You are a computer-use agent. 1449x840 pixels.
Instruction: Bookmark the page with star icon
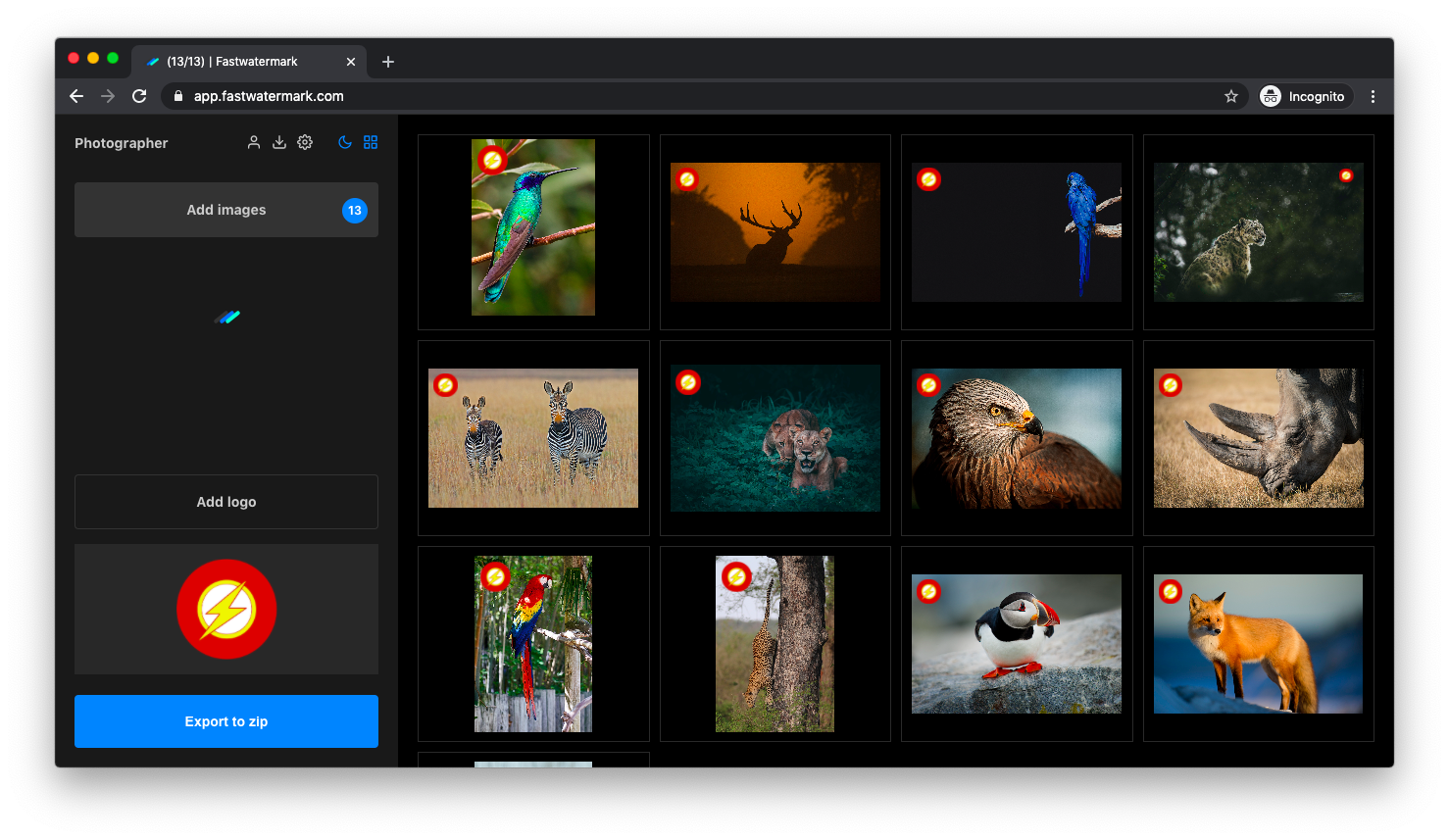(x=1231, y=96)
